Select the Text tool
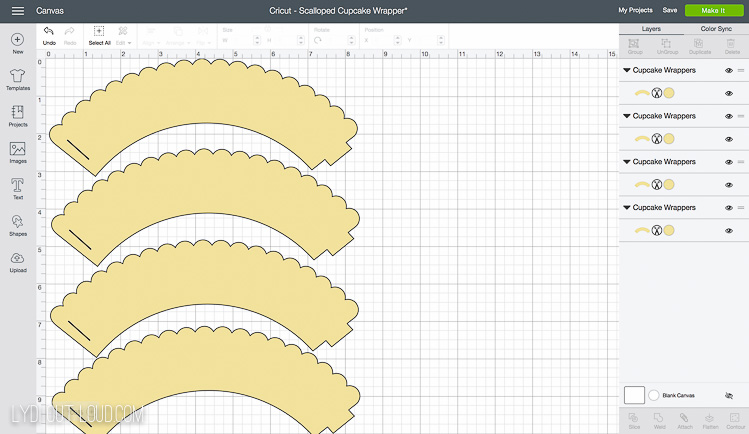The image size is (749, 434). click(x=18, y=189)
